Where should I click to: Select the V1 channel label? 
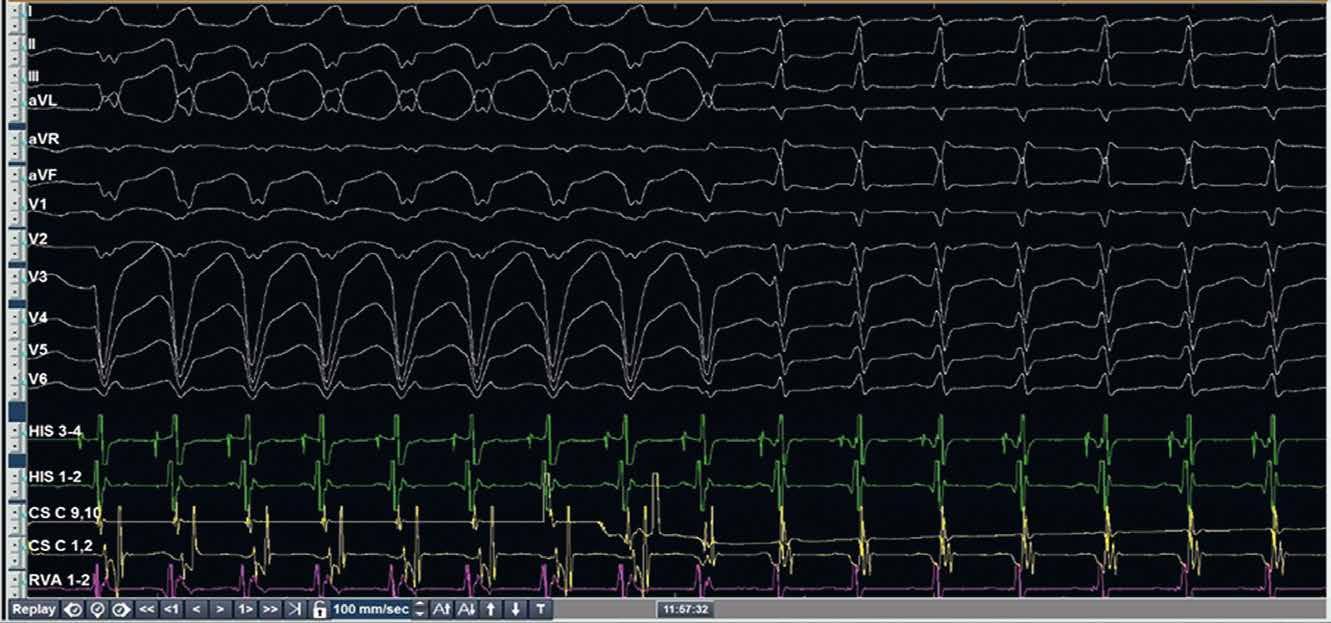[36, 204]
